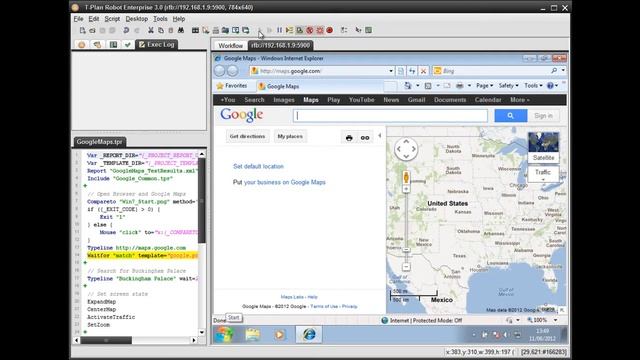Click the Find binoculars icon
The height and width of the screenshot is (360, 640).
point(181,30)
